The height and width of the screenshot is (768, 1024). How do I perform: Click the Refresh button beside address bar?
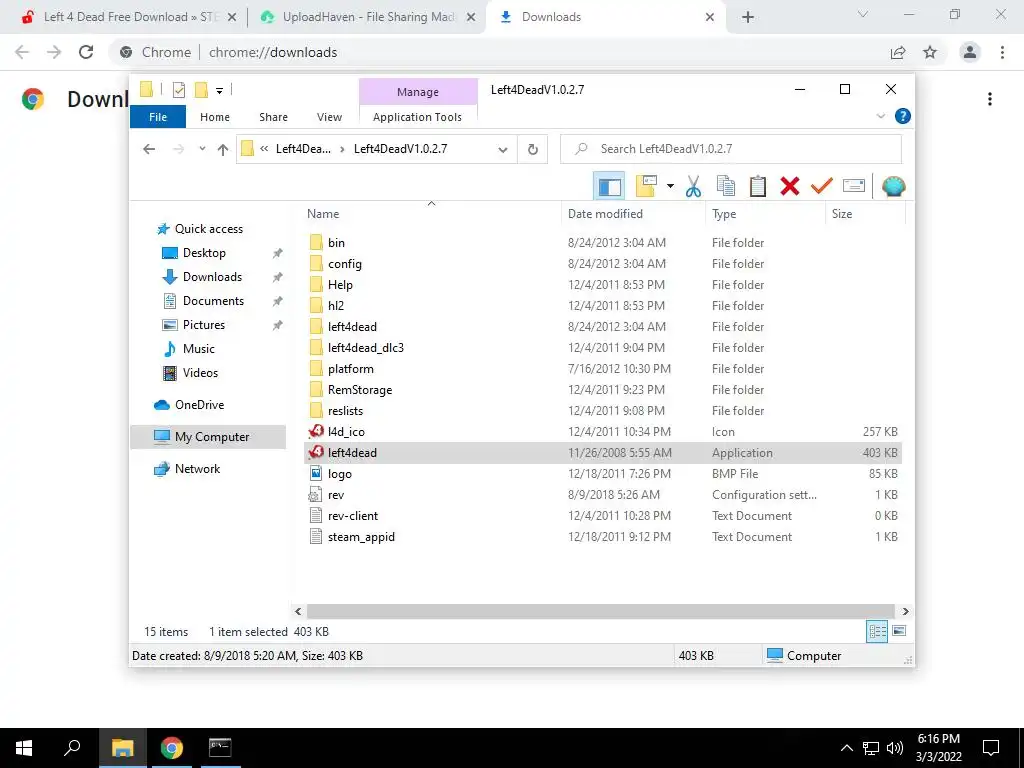point(533,150)
